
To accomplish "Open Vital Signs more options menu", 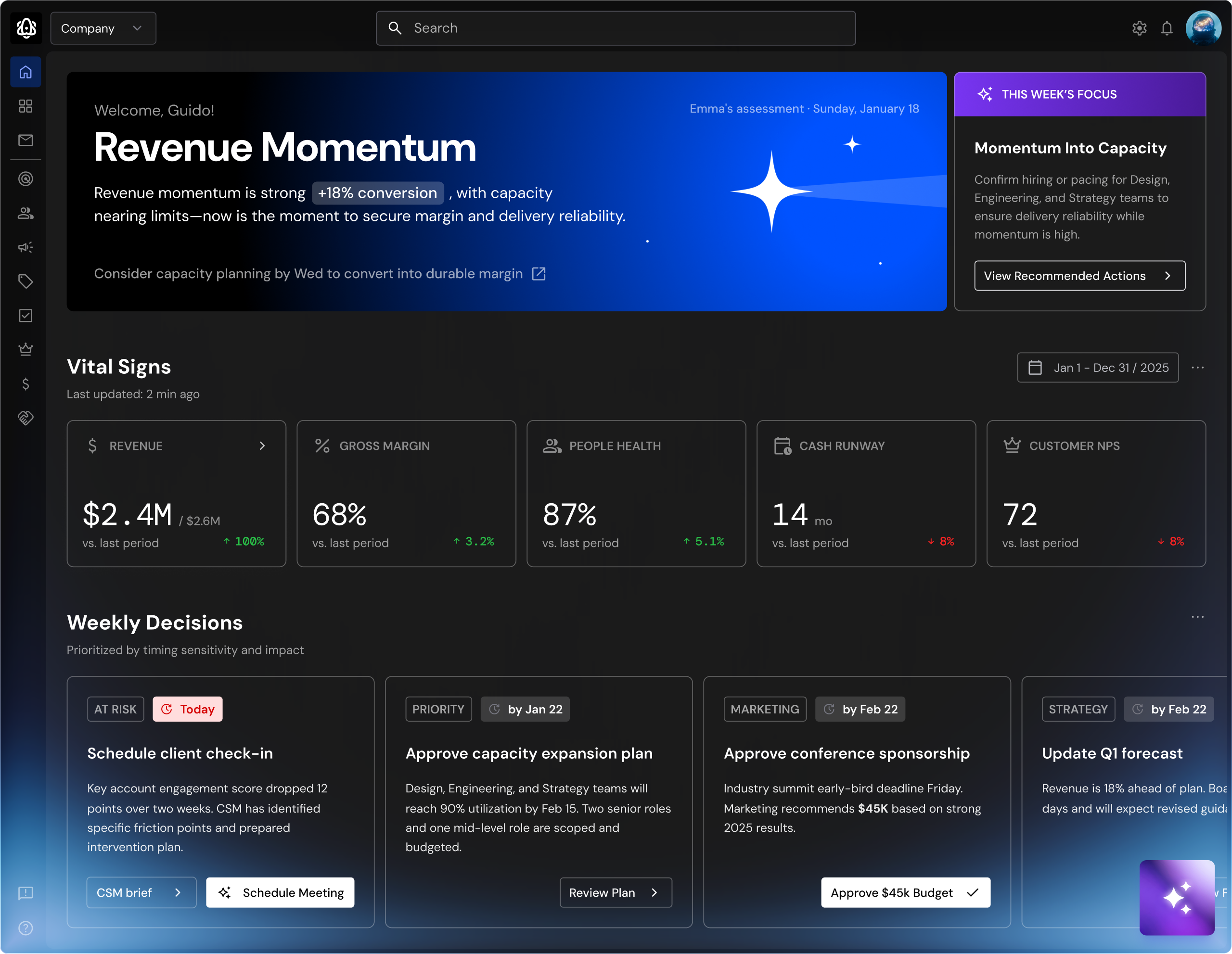I will [1197, 368].
